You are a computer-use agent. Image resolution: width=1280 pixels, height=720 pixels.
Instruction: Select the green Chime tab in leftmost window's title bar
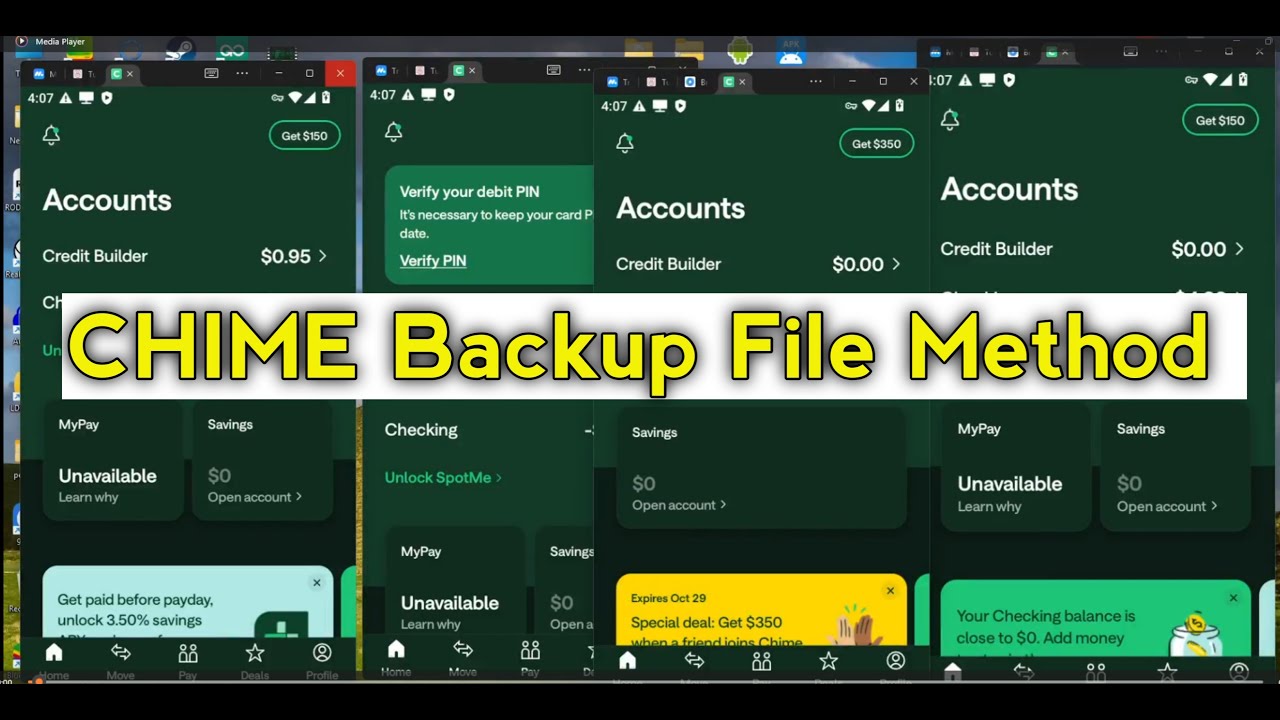click(116, 74)
